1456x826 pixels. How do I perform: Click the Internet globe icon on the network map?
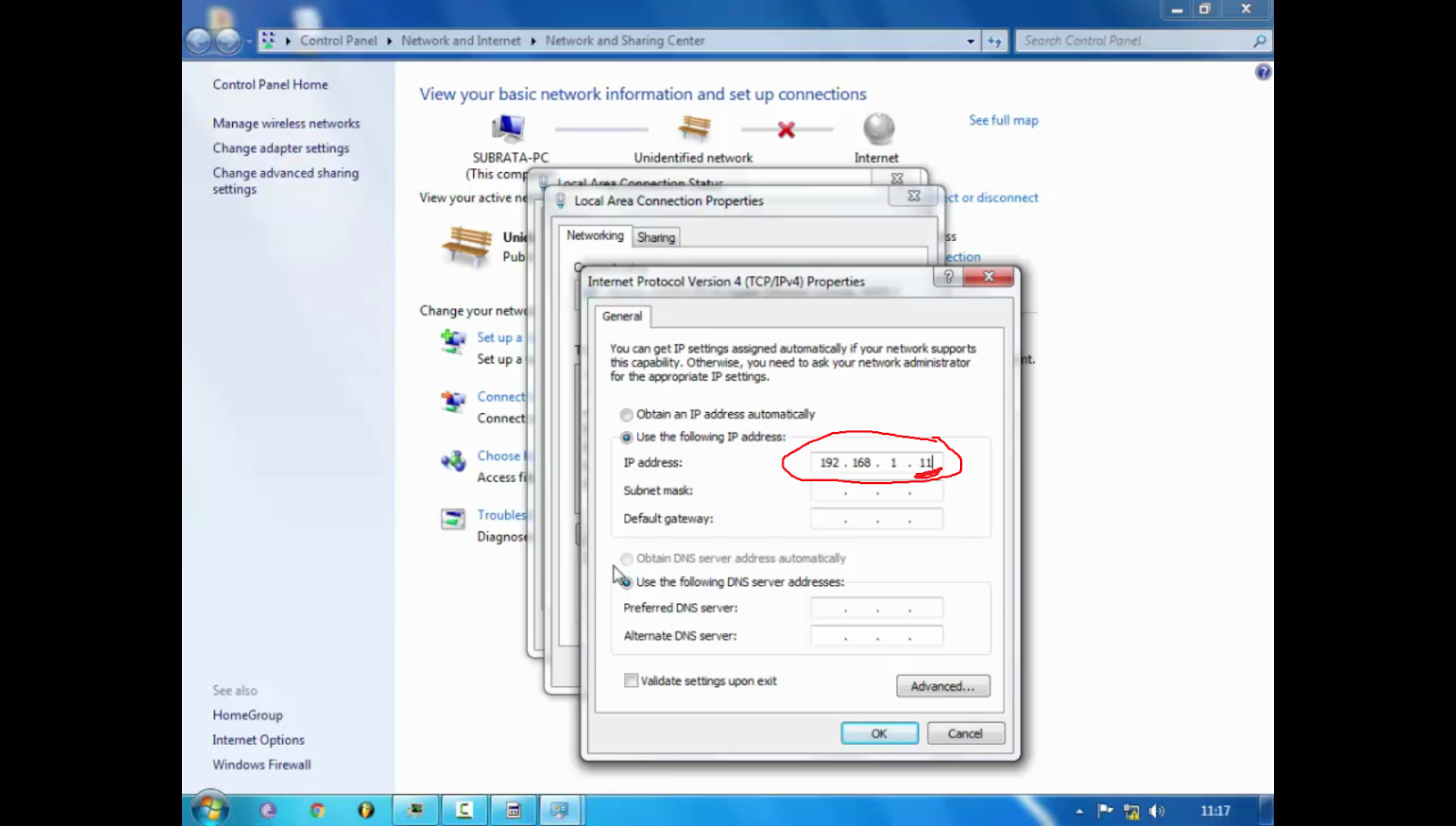click(876, 127)
